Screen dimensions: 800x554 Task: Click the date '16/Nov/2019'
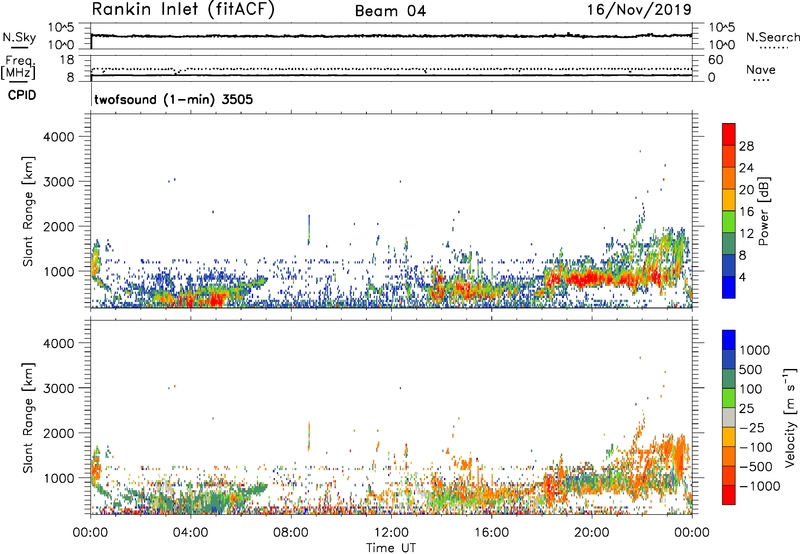[639, 10]
